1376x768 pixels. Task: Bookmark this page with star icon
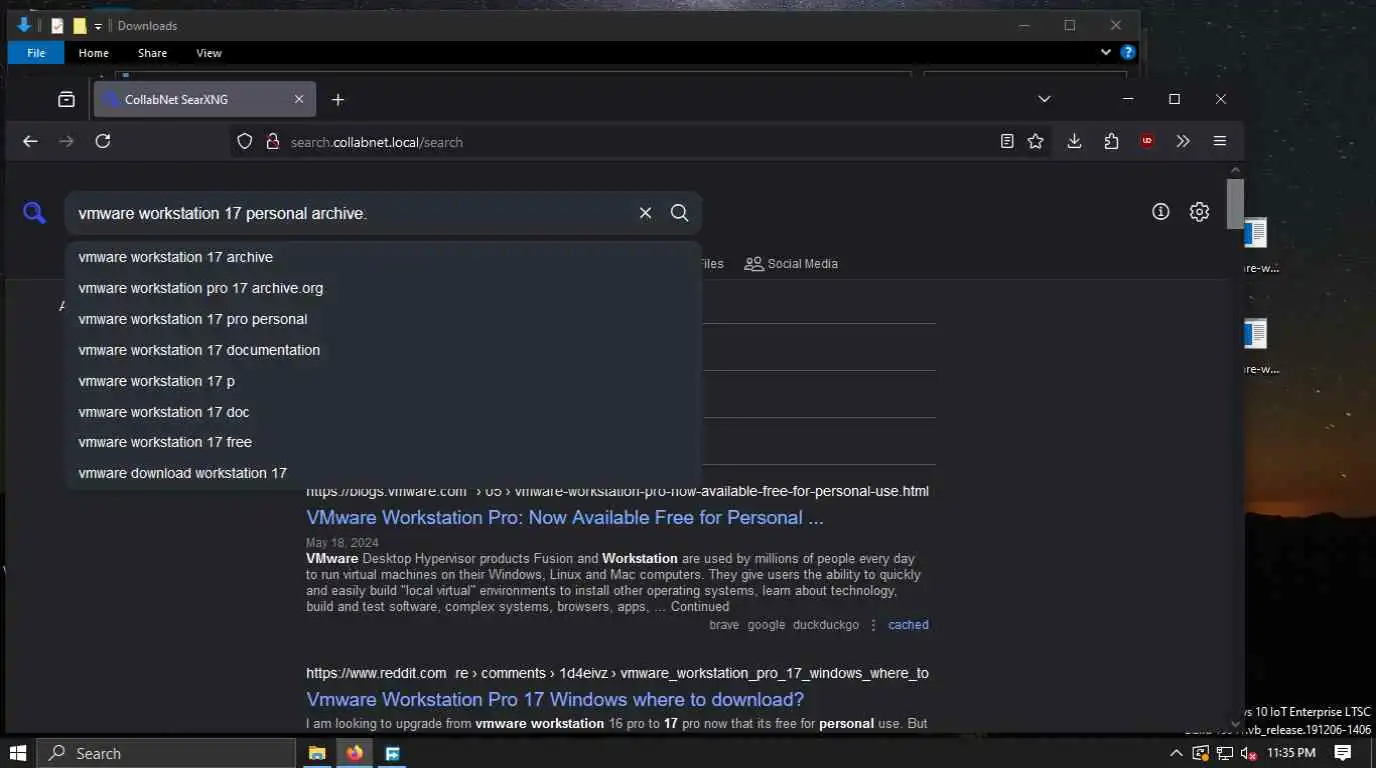pyautogui.click(x=1035, y=141)
